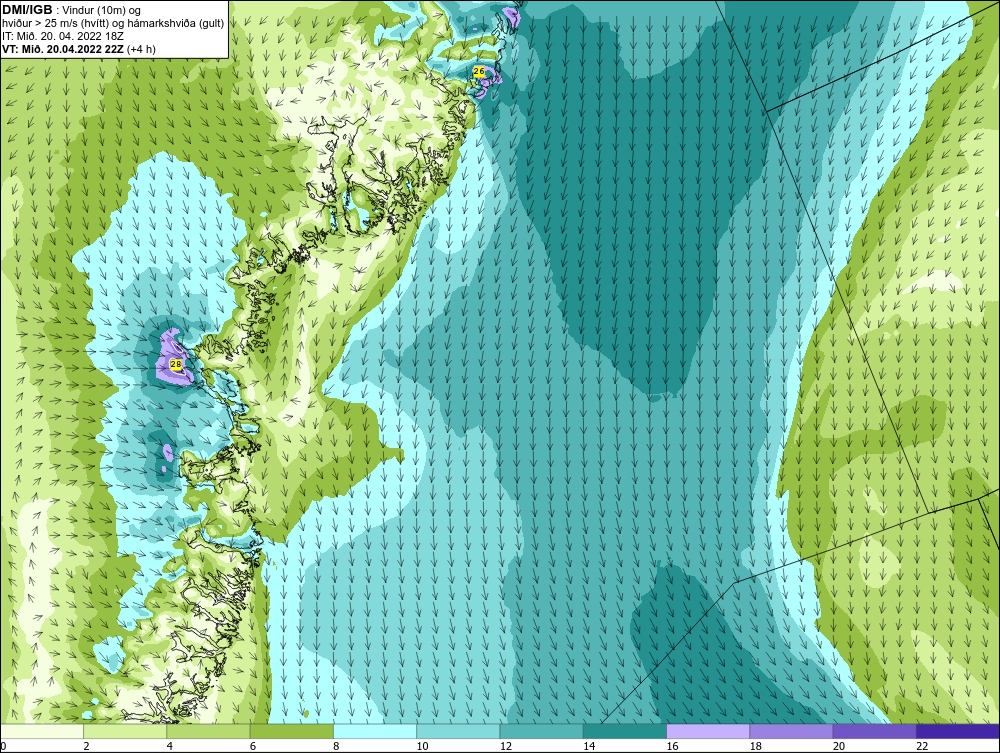
Task: Click the 'hviður > 25 m/s' description line
Action: 113,23
